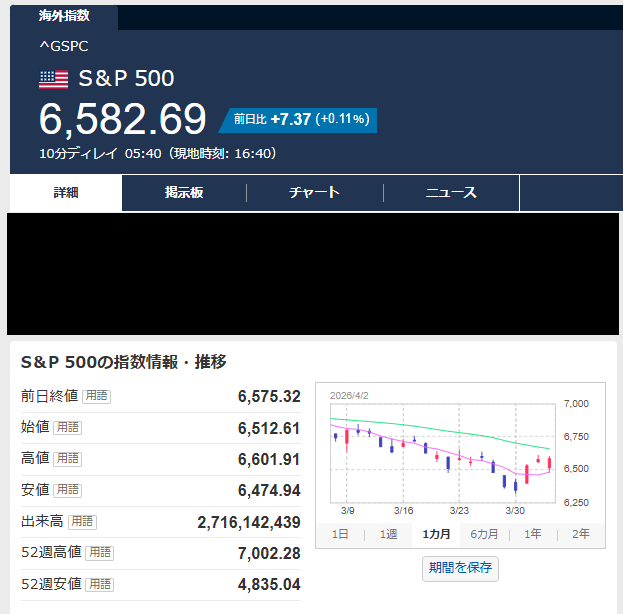Click the US flag icon beside S&P 500

click(x=53, y=79)
